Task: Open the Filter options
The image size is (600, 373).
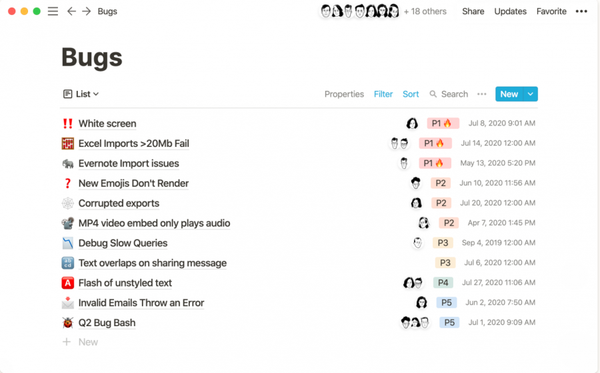Action: point(383,94)
